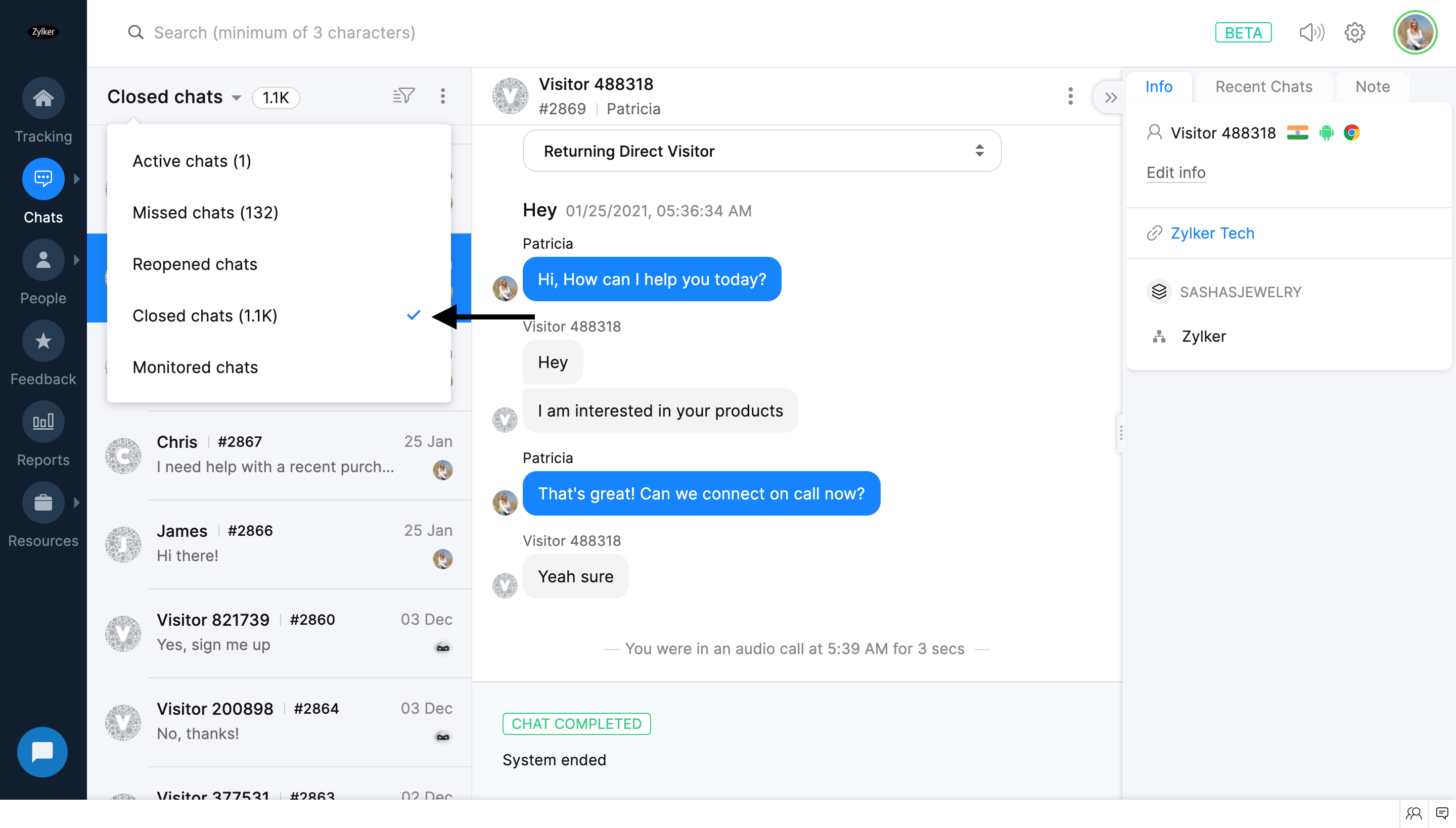Screen dimensions: 1456x828
Task: Open the Zylker Tech link
Action: pyautogui.click(x=1212, y=233)
